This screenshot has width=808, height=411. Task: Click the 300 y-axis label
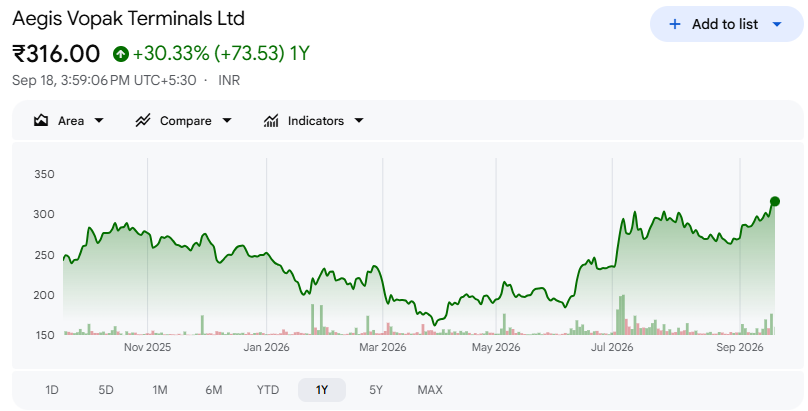tap(44, 214)
